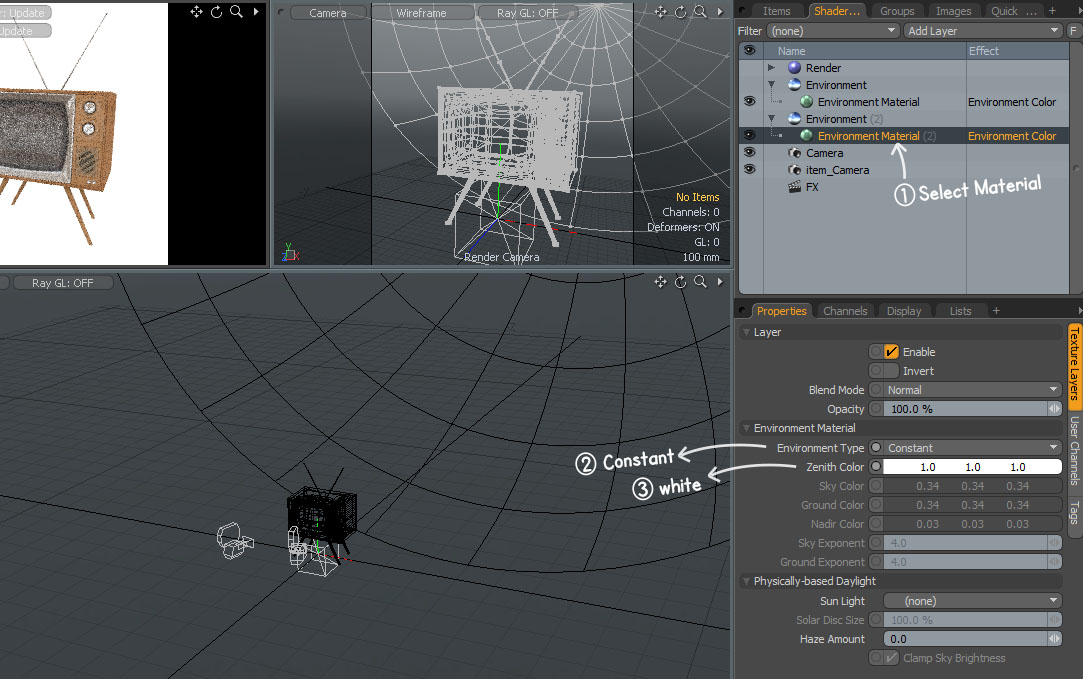Click the Ray GL: OFF button in the Camera viewport
Image resolution: width=1083 pixels, height=679 pixels.
pyautogui.click(x=527, y=13)
